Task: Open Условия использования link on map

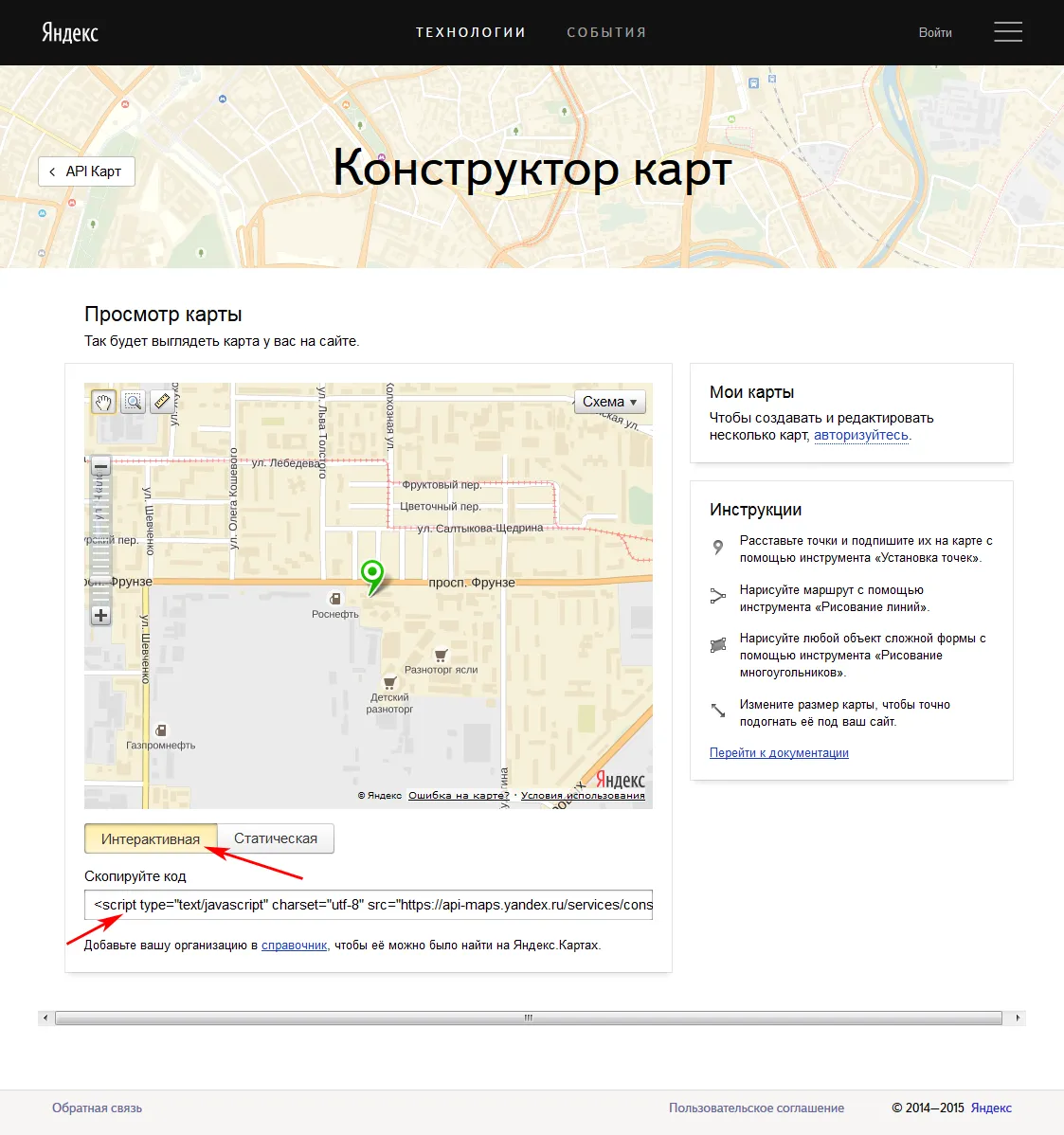Action: 583,796
